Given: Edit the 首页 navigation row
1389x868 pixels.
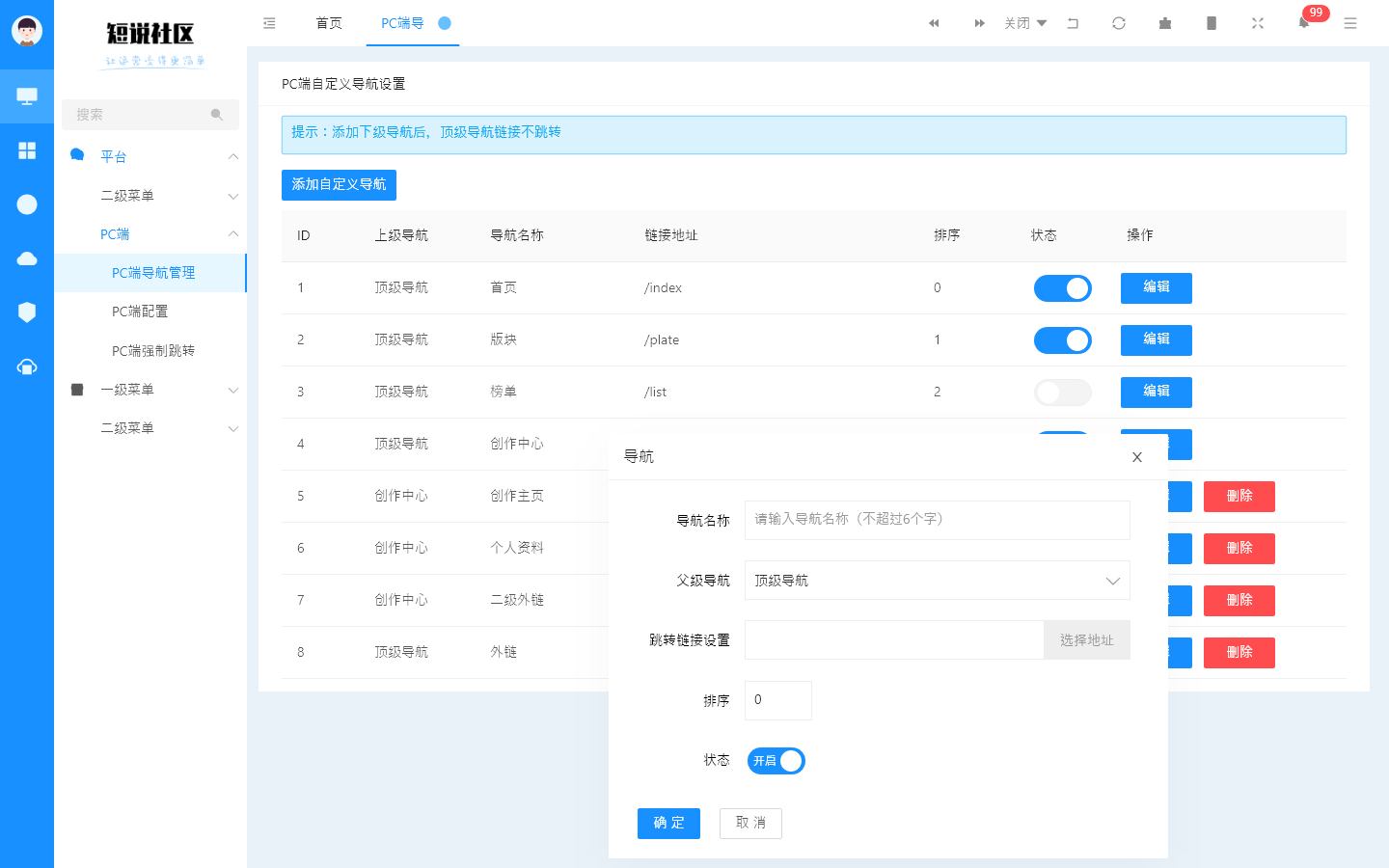Looking at the screenshot, I should (x=1157, y=288).
